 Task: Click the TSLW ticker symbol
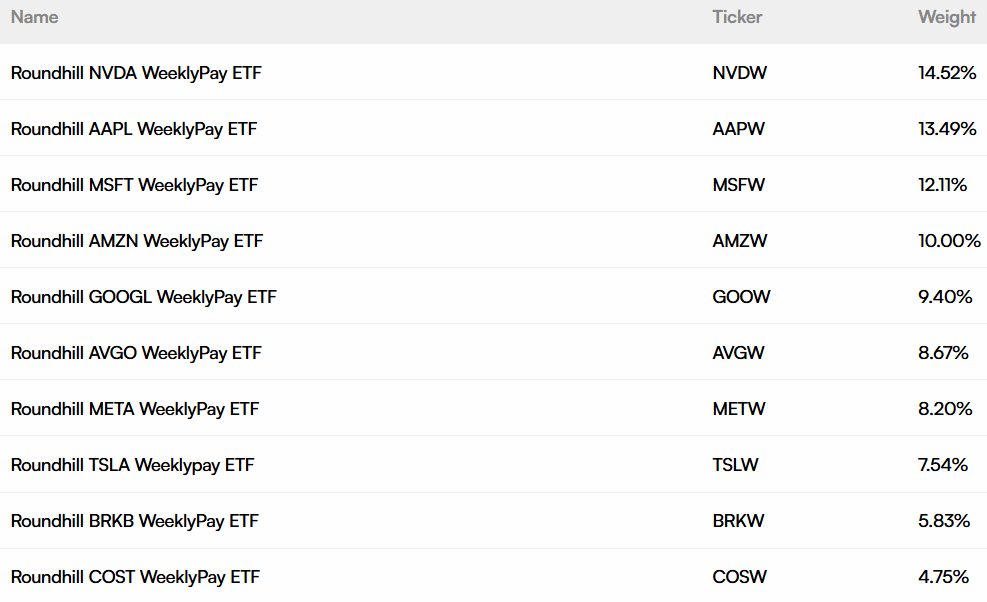click(x=735, y=465)
